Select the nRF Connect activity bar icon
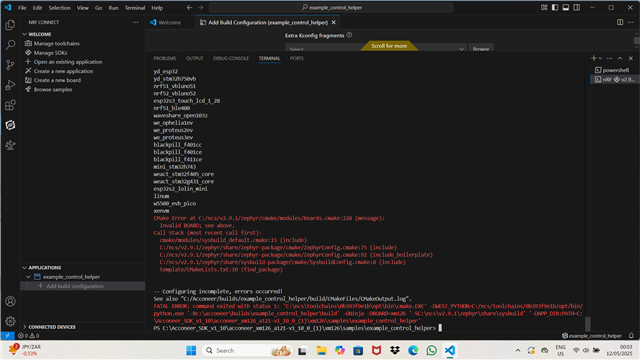This screenshot has width=640, height=360. point(10,125)
